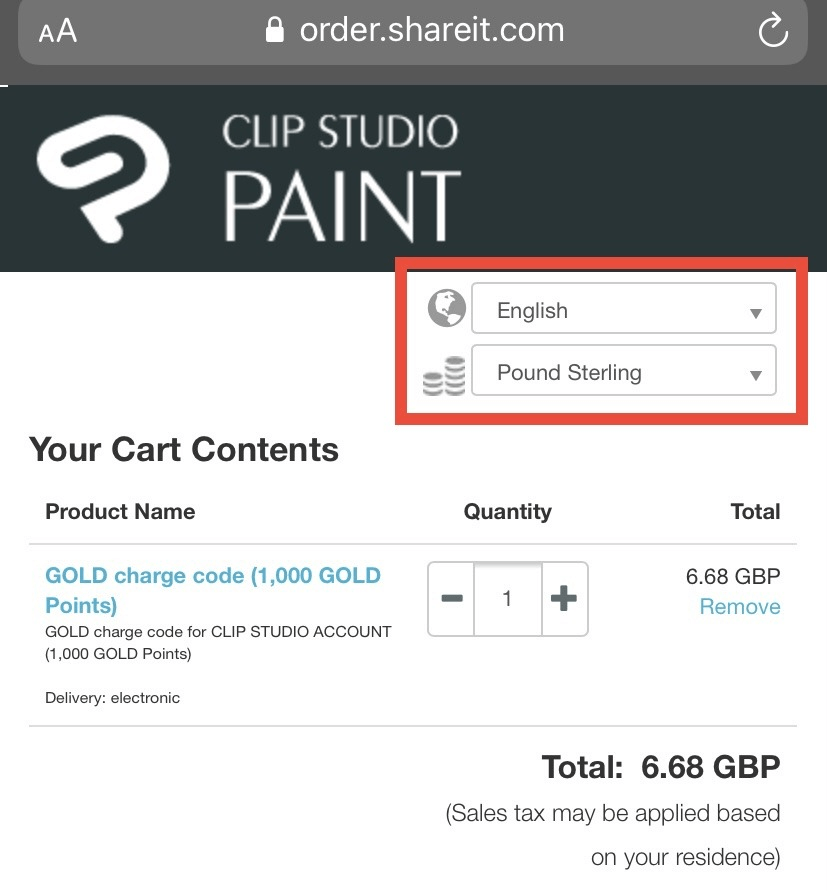Reload the page with the refresh icon
Screen dimensions: 827x891
point(773,32)
